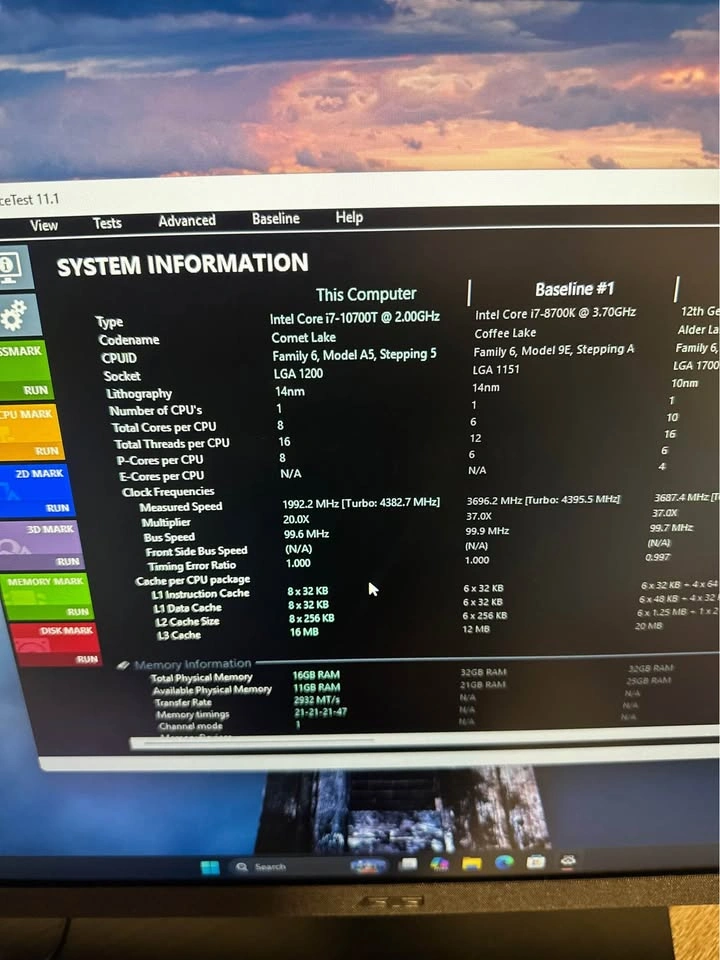Click '1992.2 MHz [Turbo: 4382.7 MHz]' value

click(x=361, y=503)
